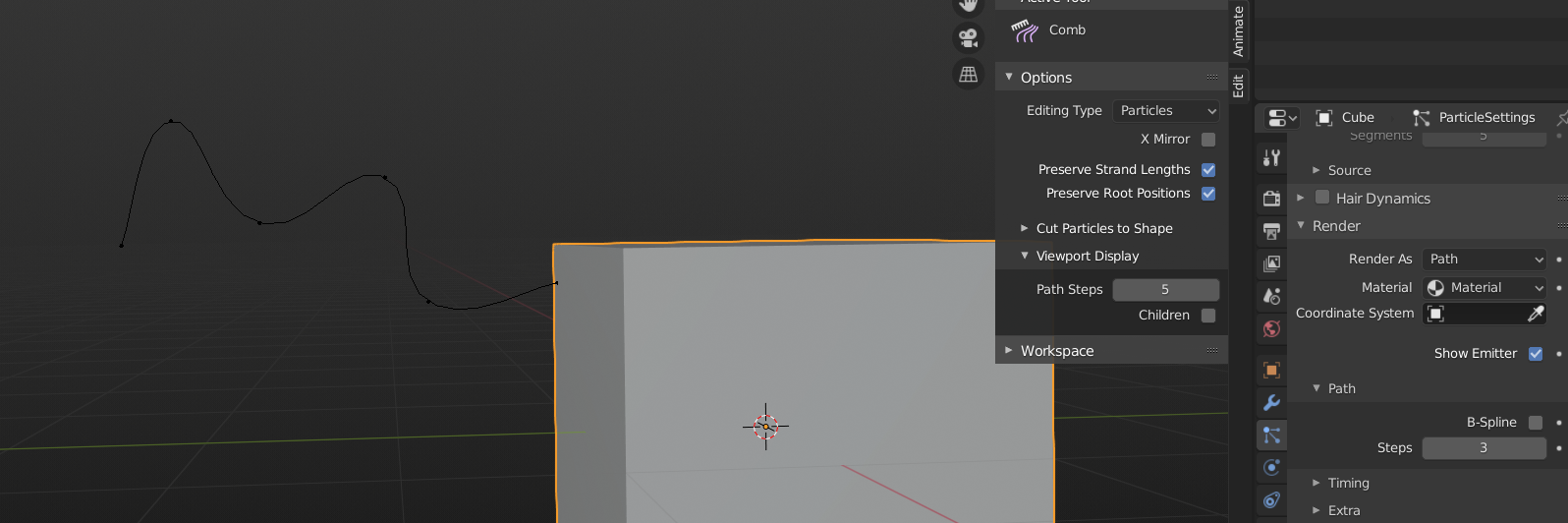Enable the Hair Dynamics checkbox
Viewport: 1568px width, 523px height.
click(1322, 198)
